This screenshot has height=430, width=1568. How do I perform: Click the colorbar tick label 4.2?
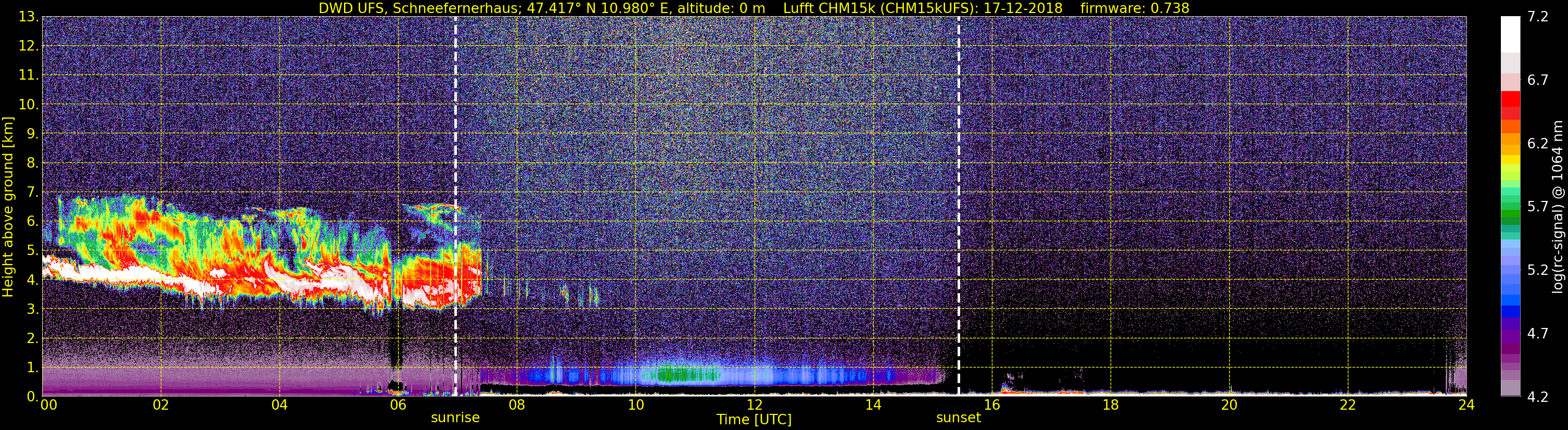tap(1538, 397)
